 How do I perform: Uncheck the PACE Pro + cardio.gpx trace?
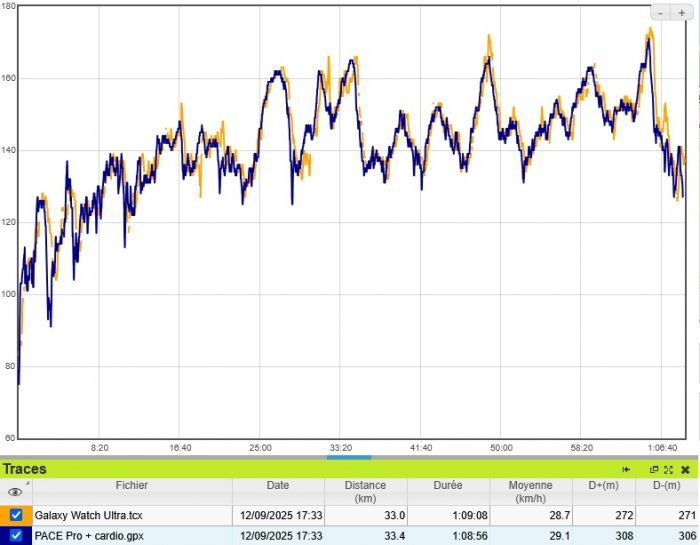pyautogui.click(x=16, y=535)
